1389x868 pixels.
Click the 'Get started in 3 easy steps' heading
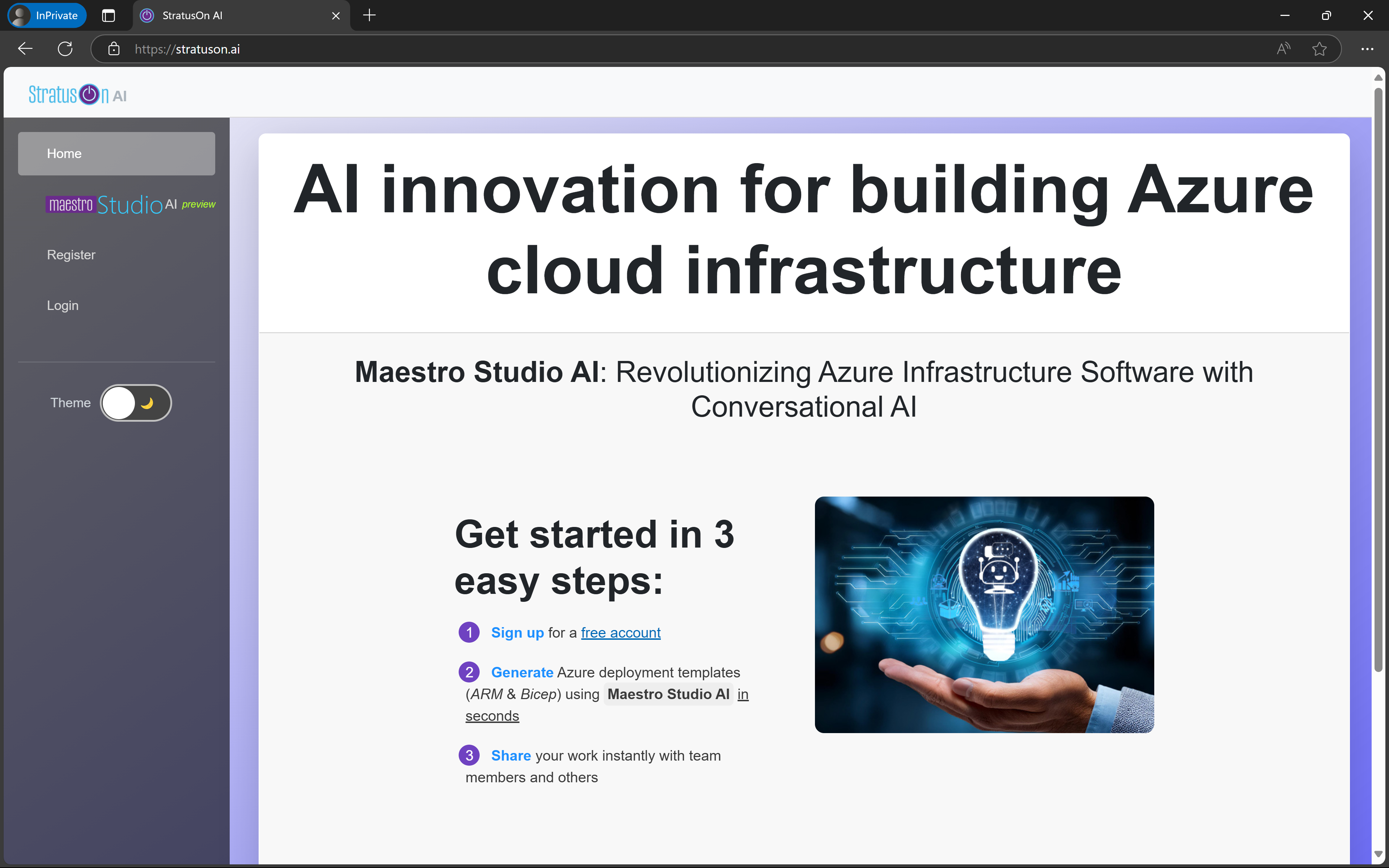pos(595,557)
